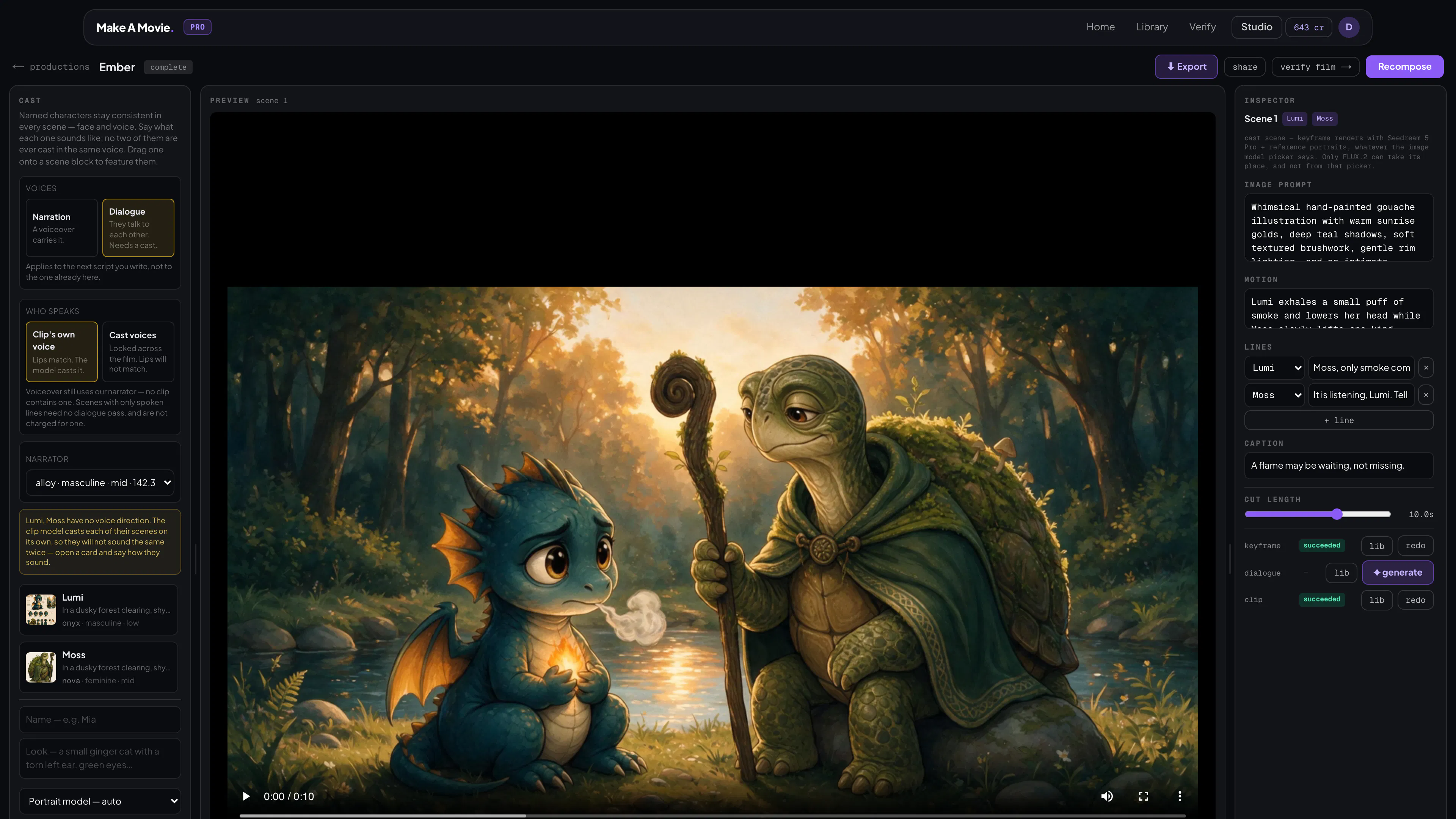Click the PRO badge

pos(197,27)
